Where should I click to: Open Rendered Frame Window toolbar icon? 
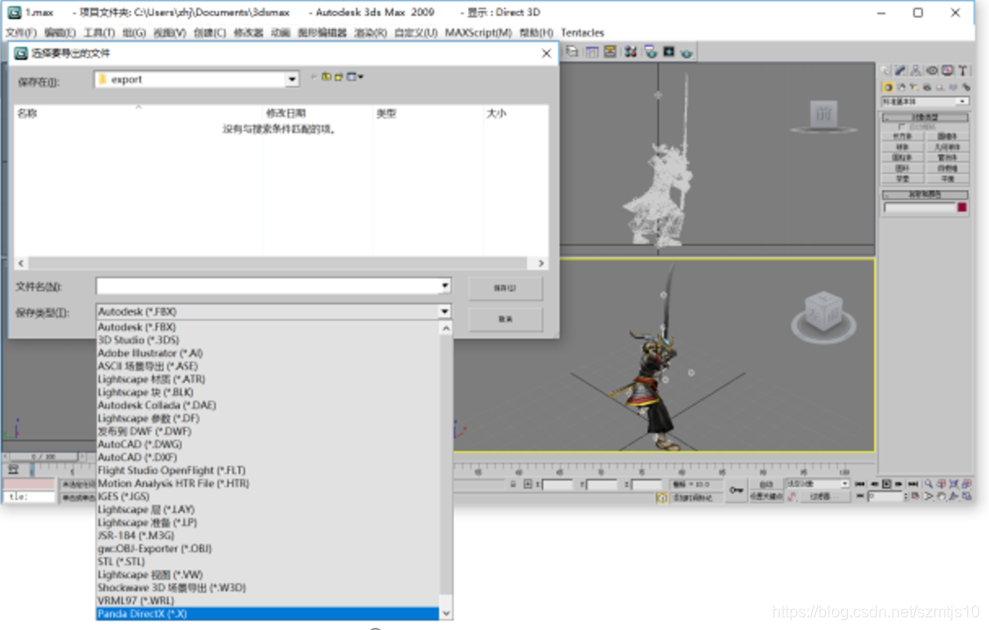669,52
